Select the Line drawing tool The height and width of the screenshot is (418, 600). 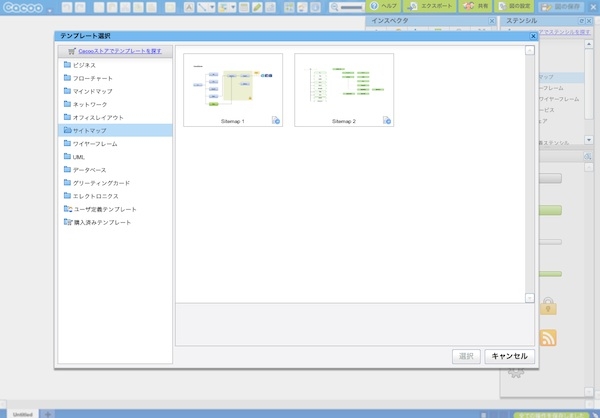pos(202,7)
